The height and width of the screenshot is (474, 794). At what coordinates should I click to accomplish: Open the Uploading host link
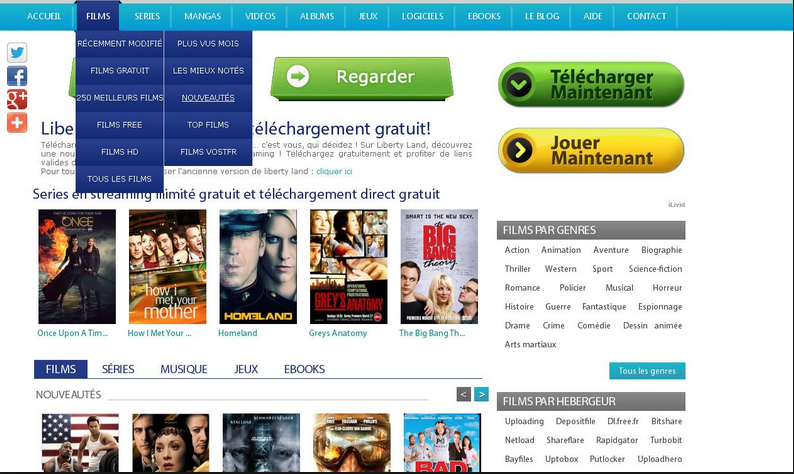[524, 421]
